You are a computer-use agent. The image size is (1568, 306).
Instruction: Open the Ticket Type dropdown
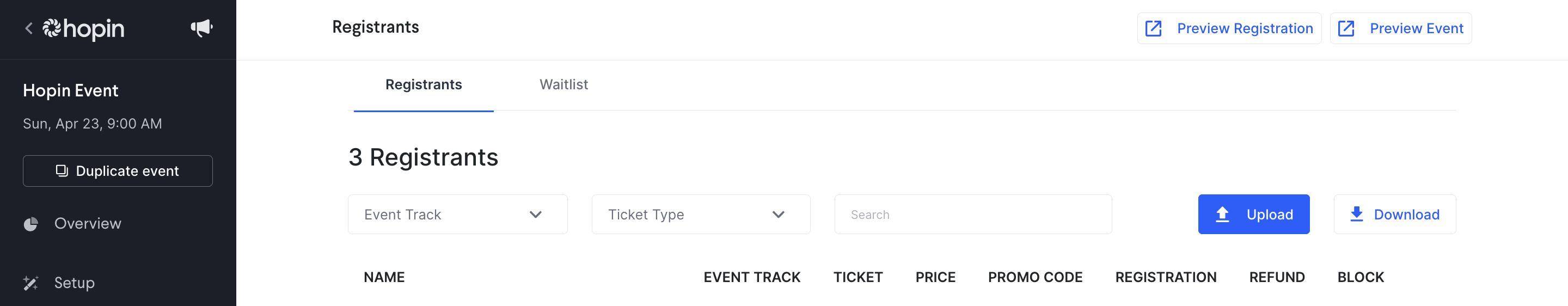click(701, 214)
